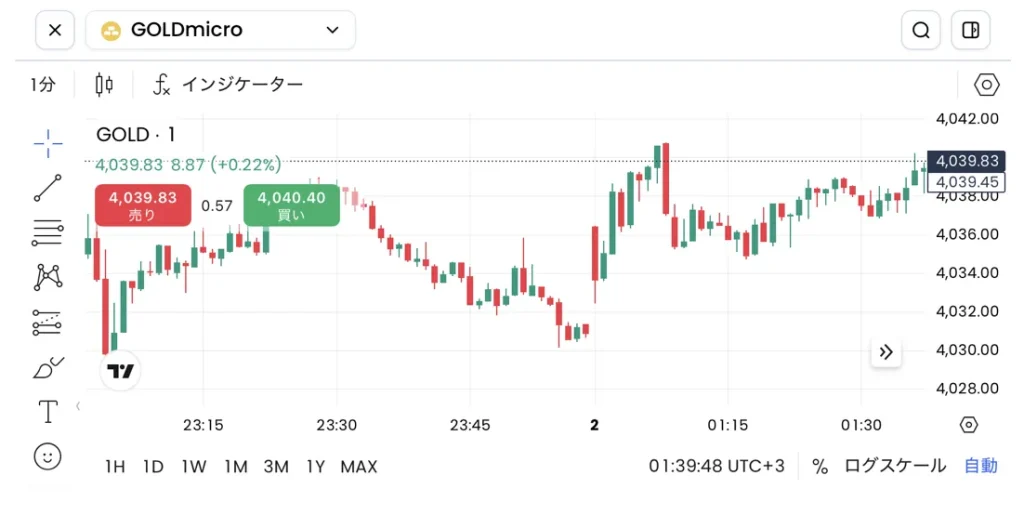This screenshot has height=515, width=1024.
Task: Switch to the 1D range tab
Action: (x=153, y=466)
